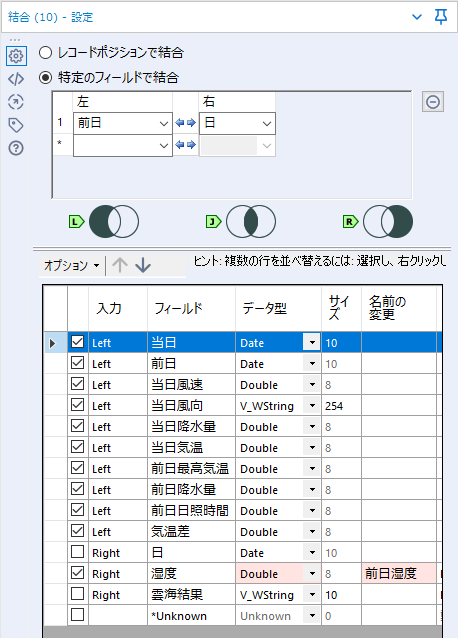Click the フィールド column header
The width and height of the screenshot is (458, 638).
click(191, 308)
